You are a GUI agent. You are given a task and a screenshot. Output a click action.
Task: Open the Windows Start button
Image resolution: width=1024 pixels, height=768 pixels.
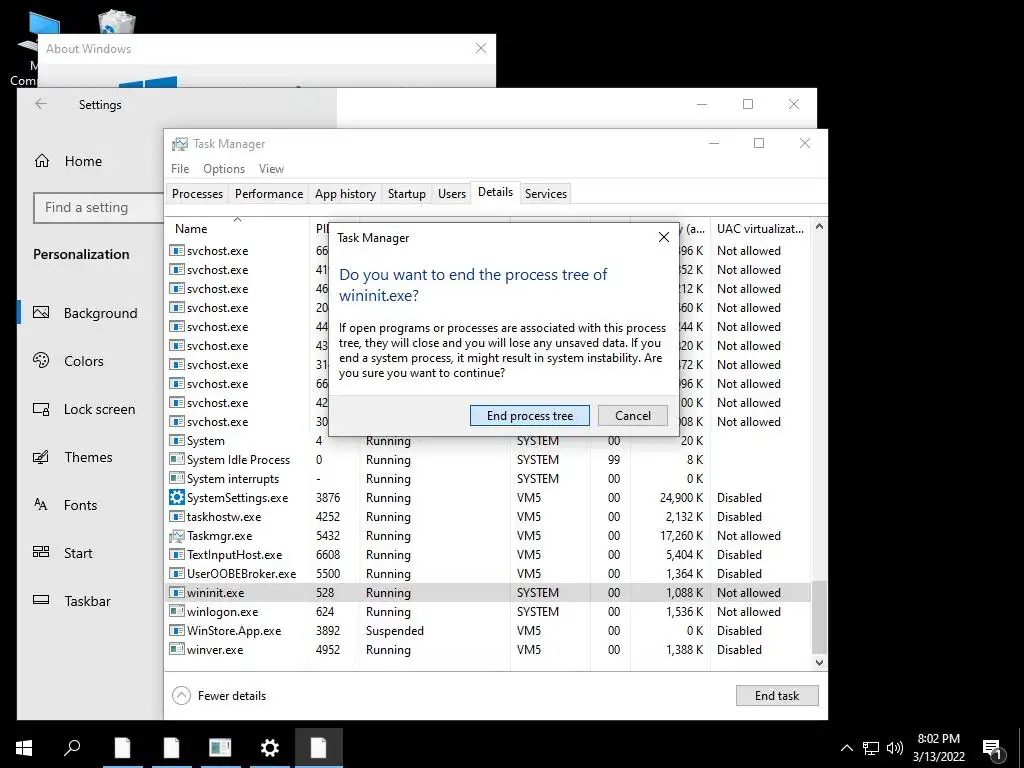[24, 748]
